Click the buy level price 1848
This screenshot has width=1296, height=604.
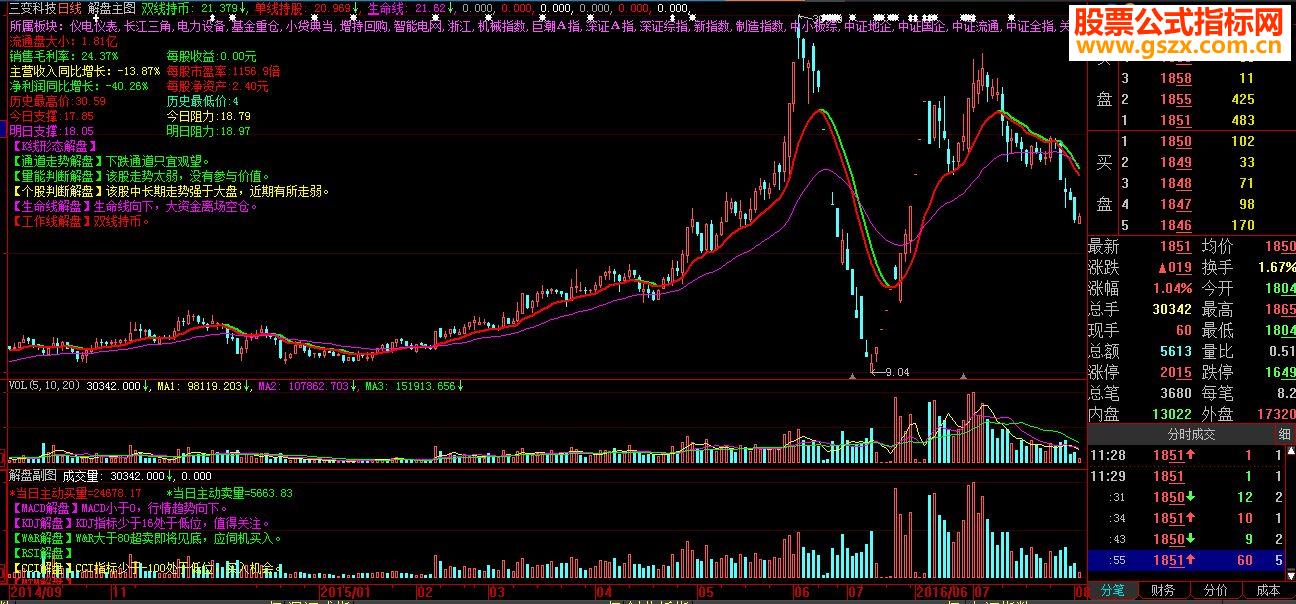coord(1175,184)
